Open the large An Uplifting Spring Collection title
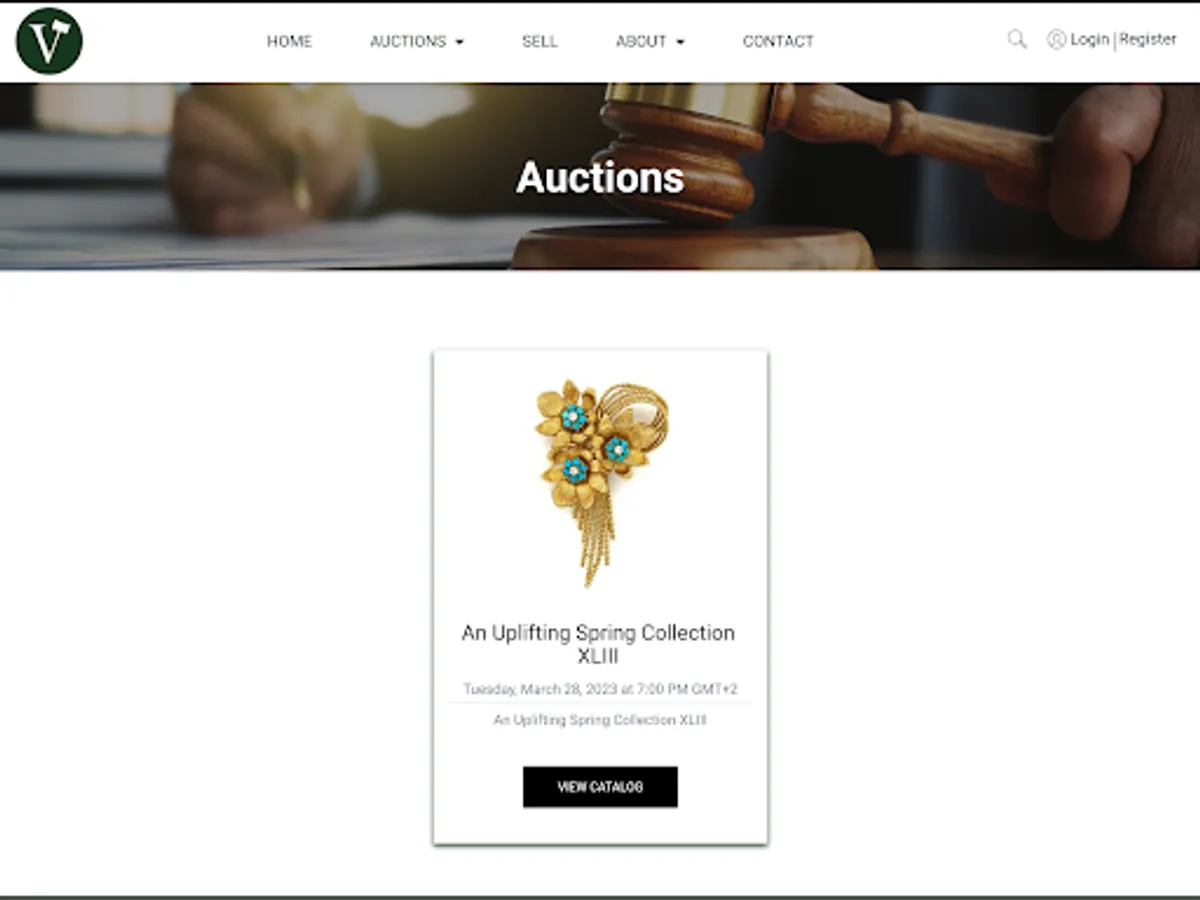The height and width of the screenshot is (900, 1200). pyautogui.click(x=598, y=644)
